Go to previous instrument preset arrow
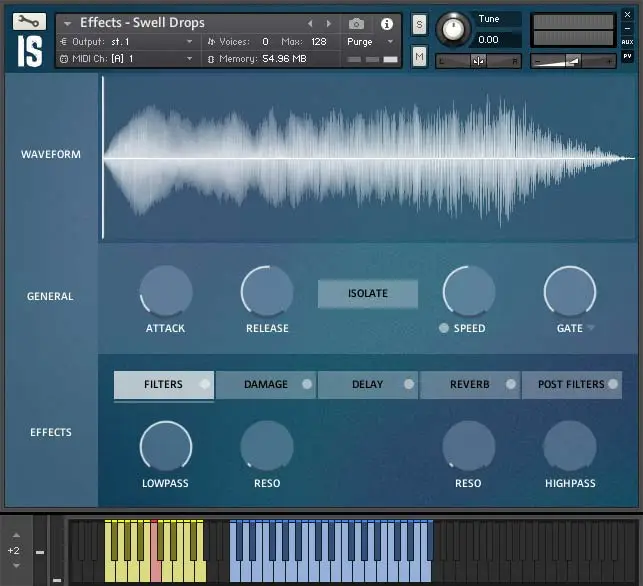The width and height of the screenshot is (643, 586). coord(310,23)
